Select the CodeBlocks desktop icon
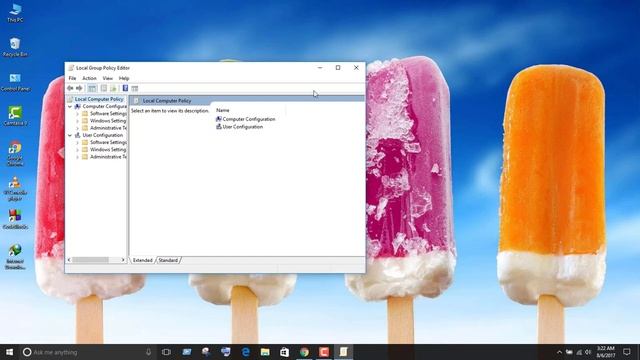Image resolution: width=640 pixels, height=360 pixels. (15, 219)
